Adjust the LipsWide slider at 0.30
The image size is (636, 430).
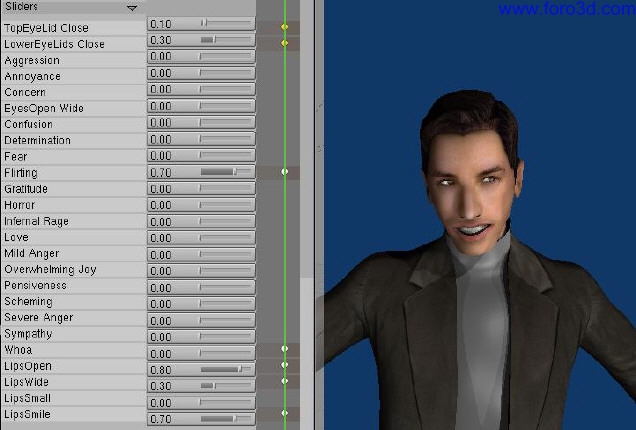point(201,386)
